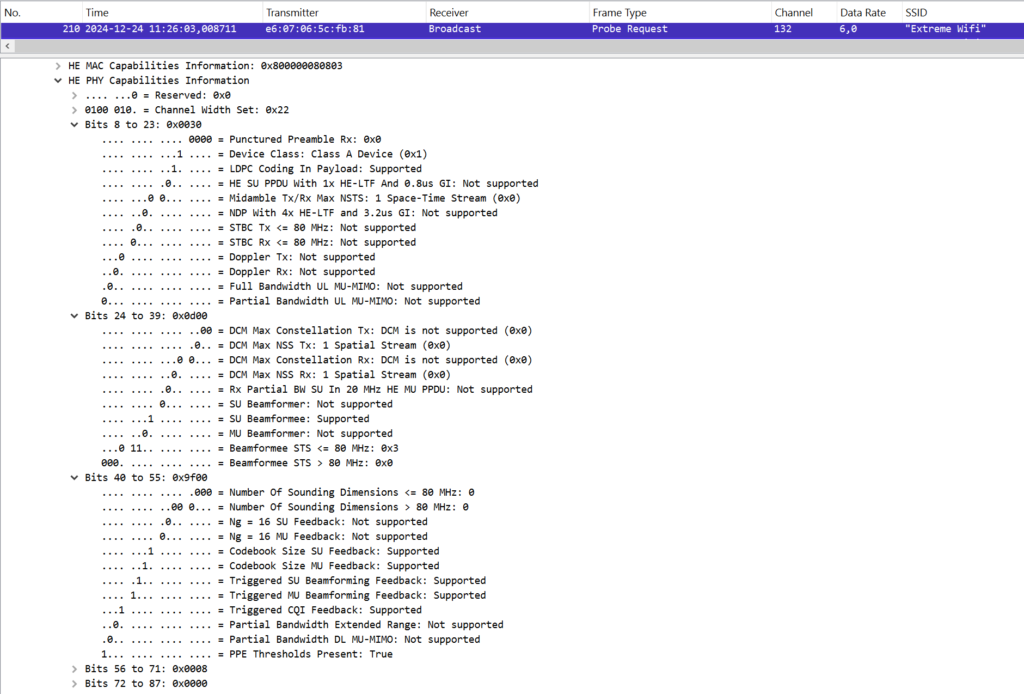Select Full Bandwidth UL MU-MIMO row
Image resolution: width=1024 pixels, height=694 pixels.
point(281,287)
